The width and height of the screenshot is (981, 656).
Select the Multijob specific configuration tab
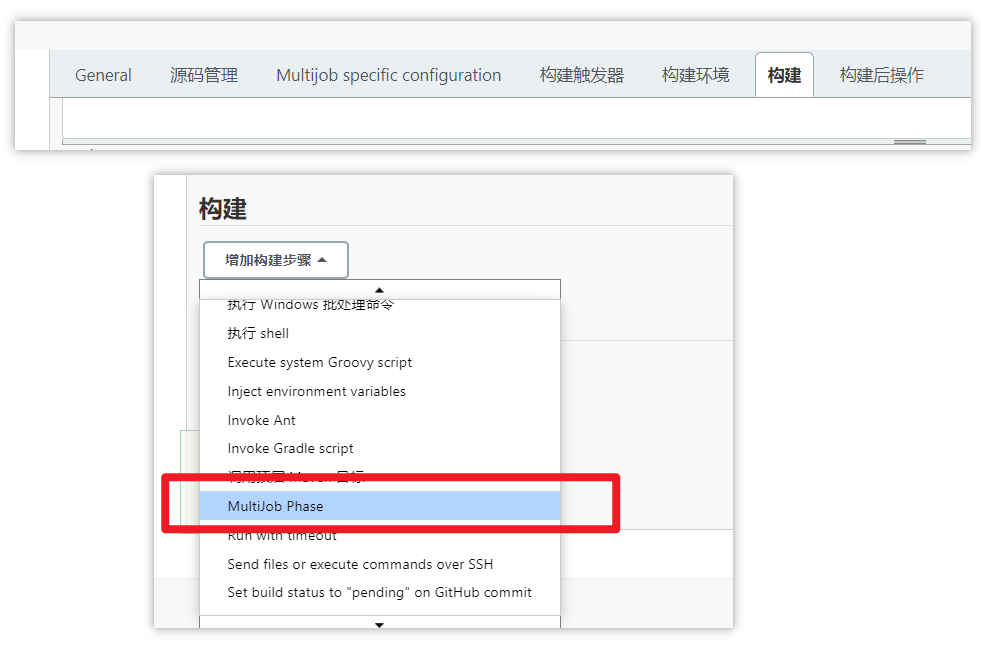[388, 74]
